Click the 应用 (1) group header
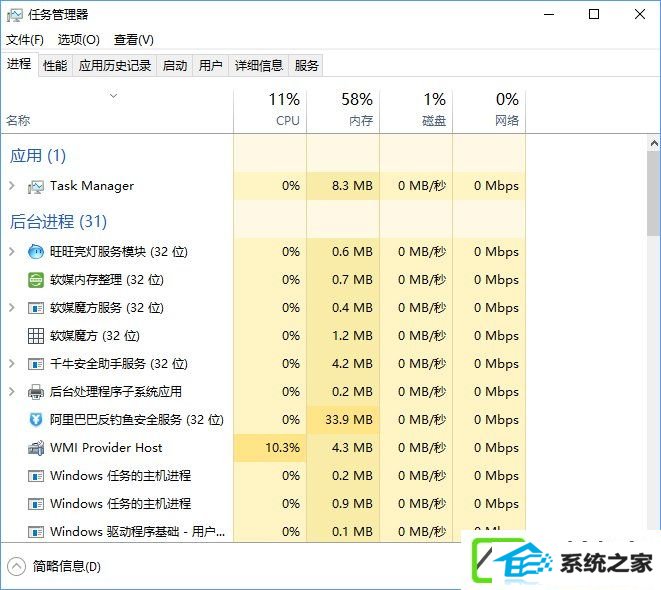The height and width of the screenshot is (590, 661). click(38, 156)
